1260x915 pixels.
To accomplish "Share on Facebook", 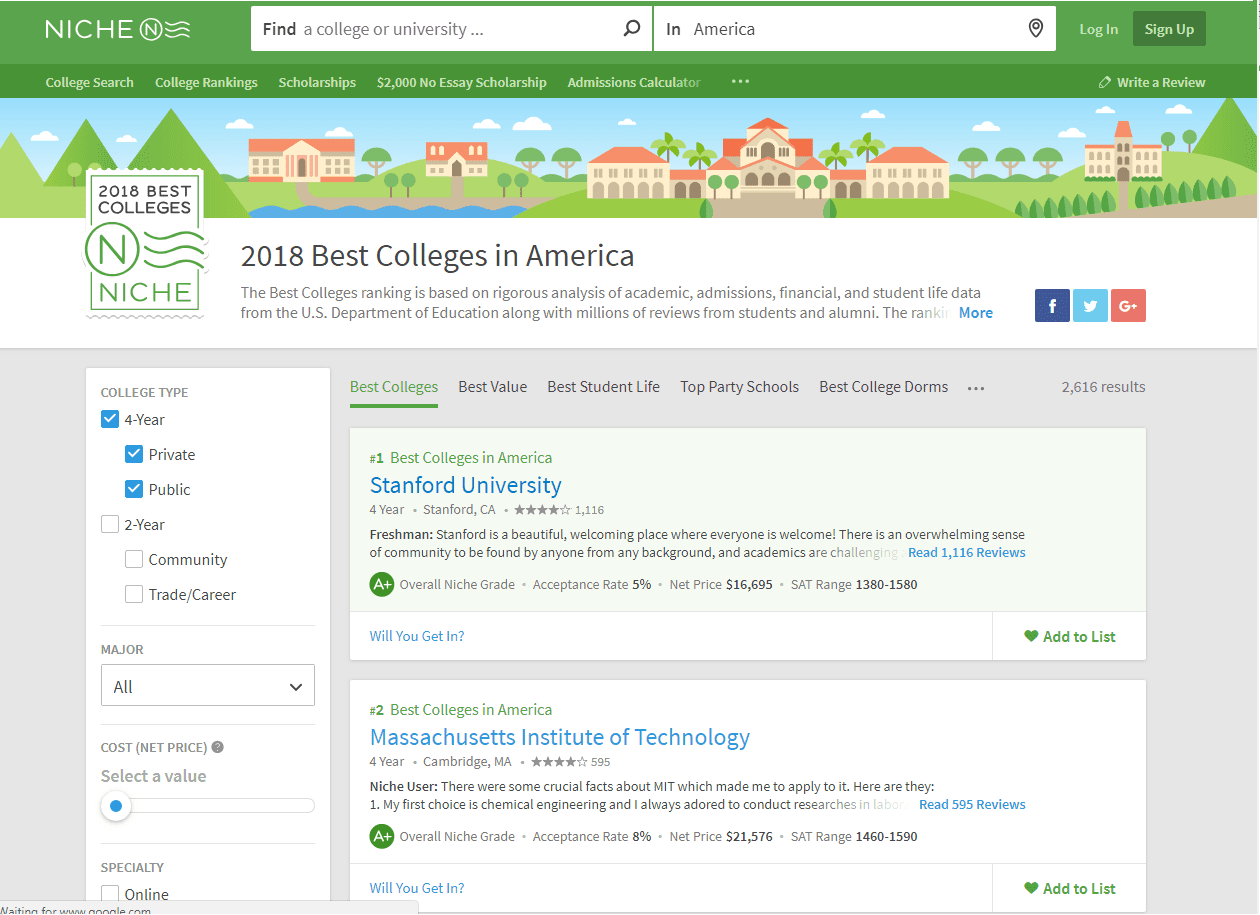I will (x=1052, y=306).
